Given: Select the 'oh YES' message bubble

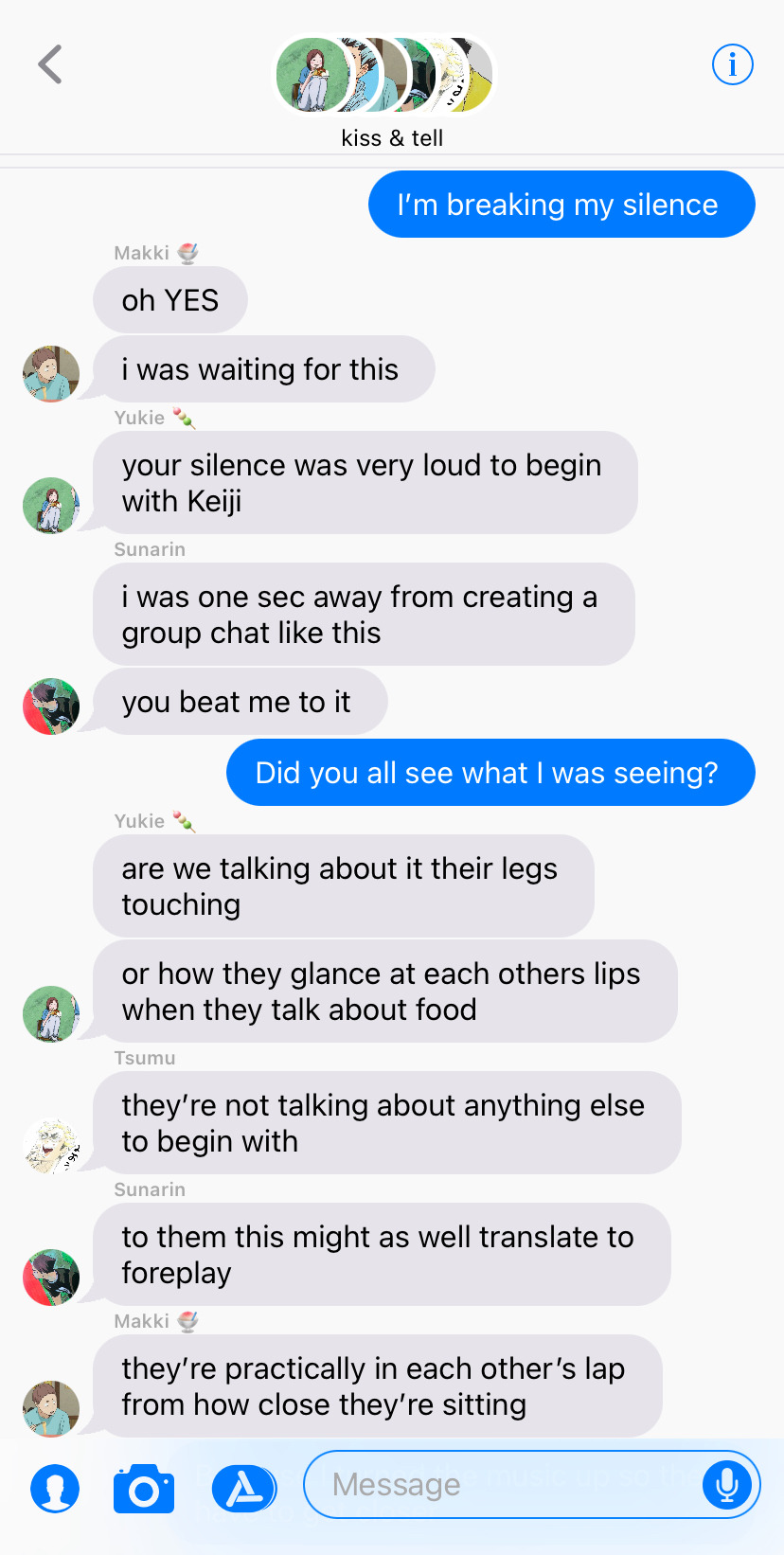Looking at the screenshot, I should pos(170,300).
